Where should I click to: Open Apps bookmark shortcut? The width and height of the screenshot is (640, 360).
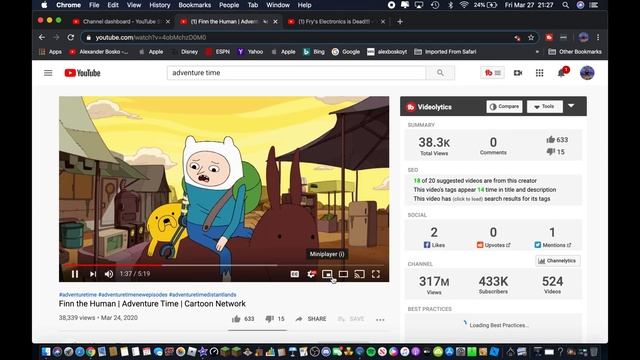click(50, 52)
